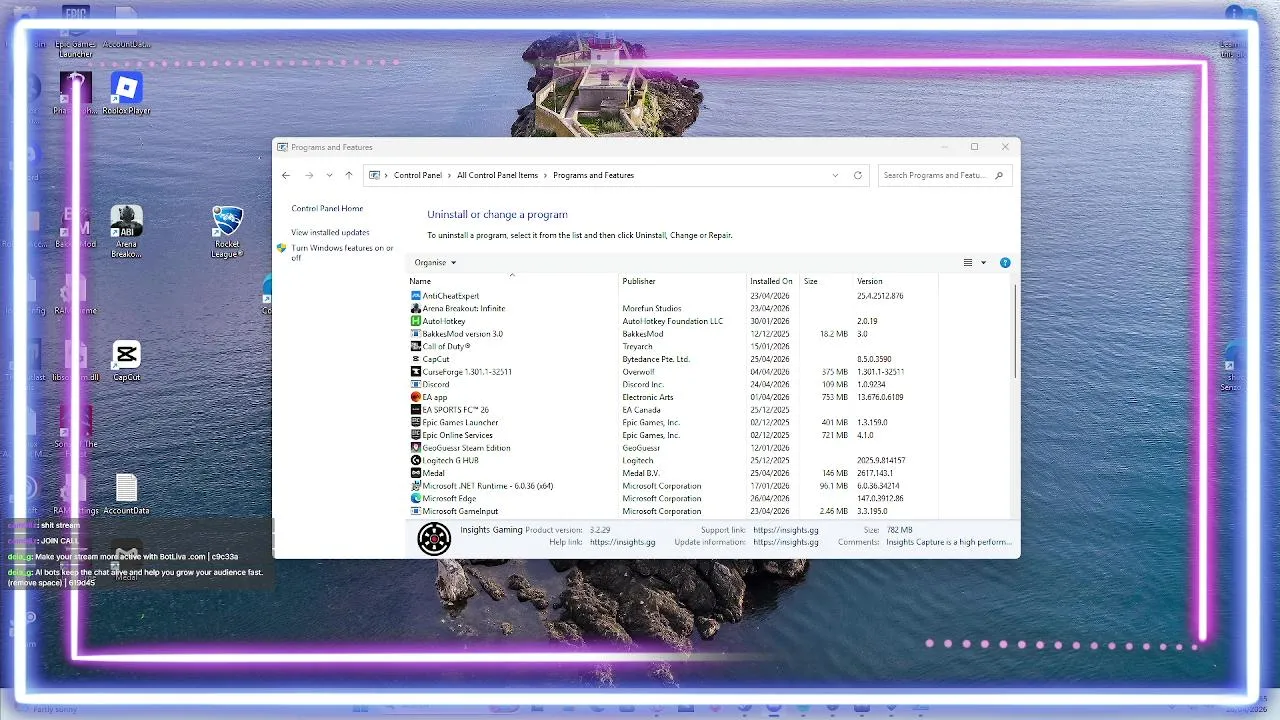Select the 753 MB size cell
Screen dimensions: 1280x720
point(834,397)
